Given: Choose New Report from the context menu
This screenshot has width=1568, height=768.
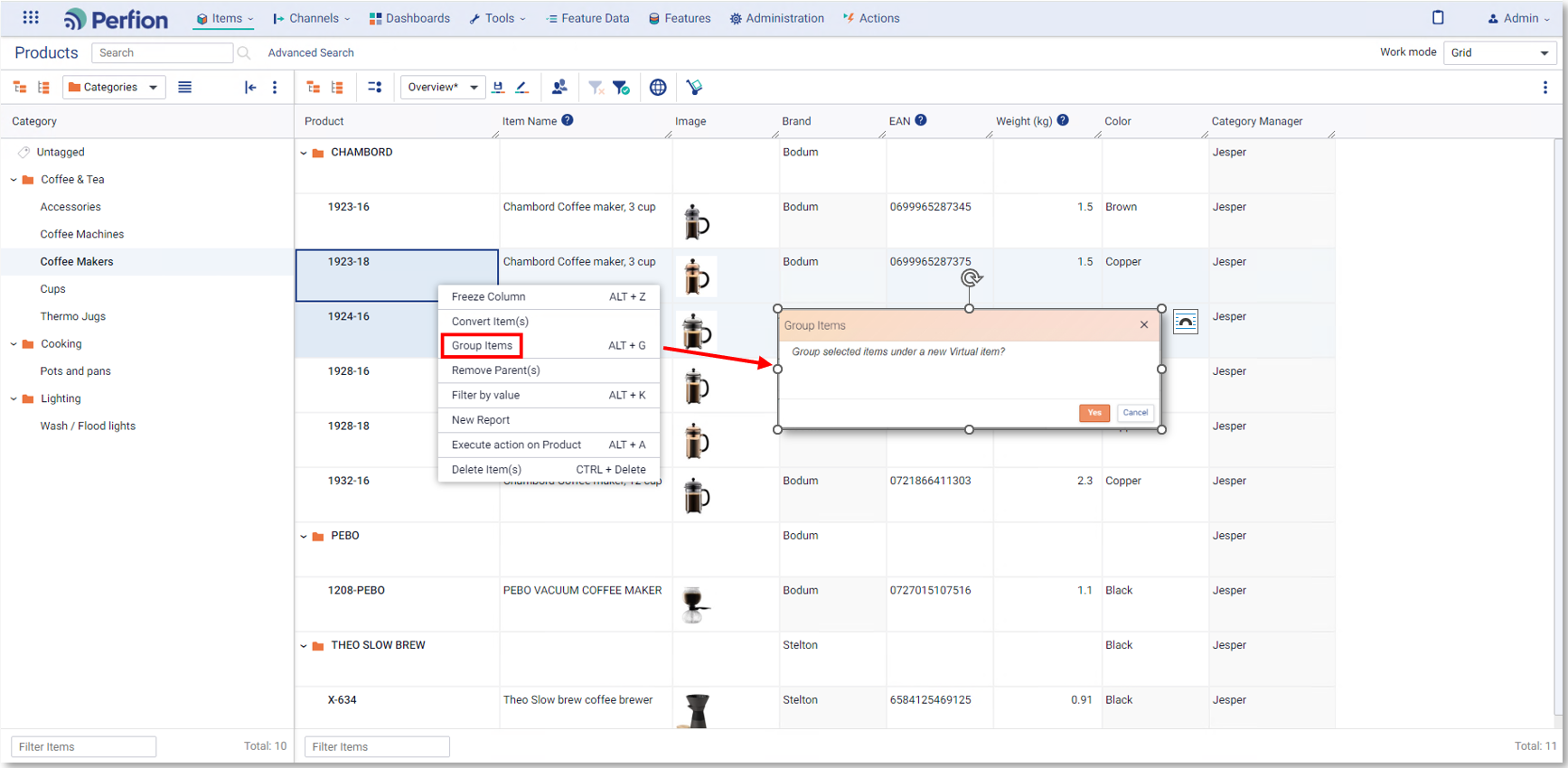Looking at the screenshot, I should point(549,420).
